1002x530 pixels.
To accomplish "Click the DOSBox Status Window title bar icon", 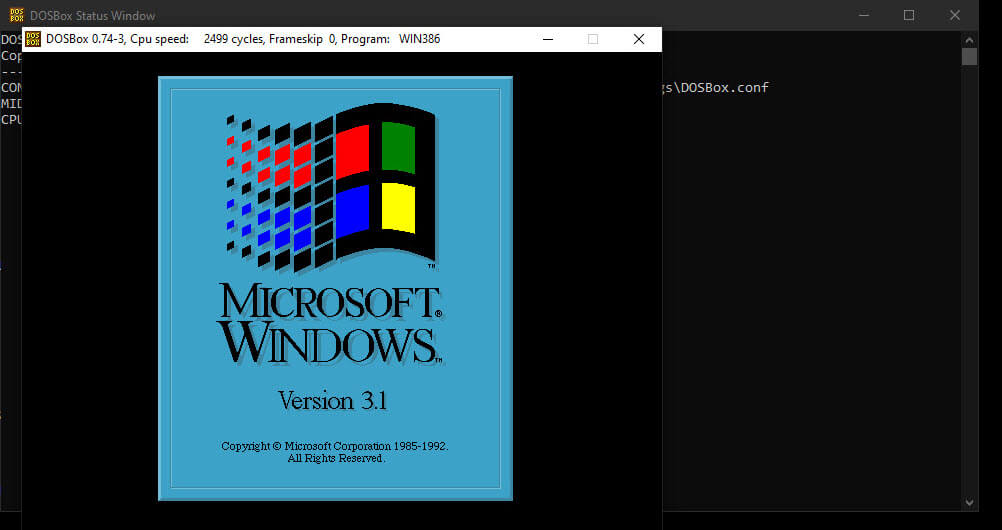I will [x=17, y=15].
